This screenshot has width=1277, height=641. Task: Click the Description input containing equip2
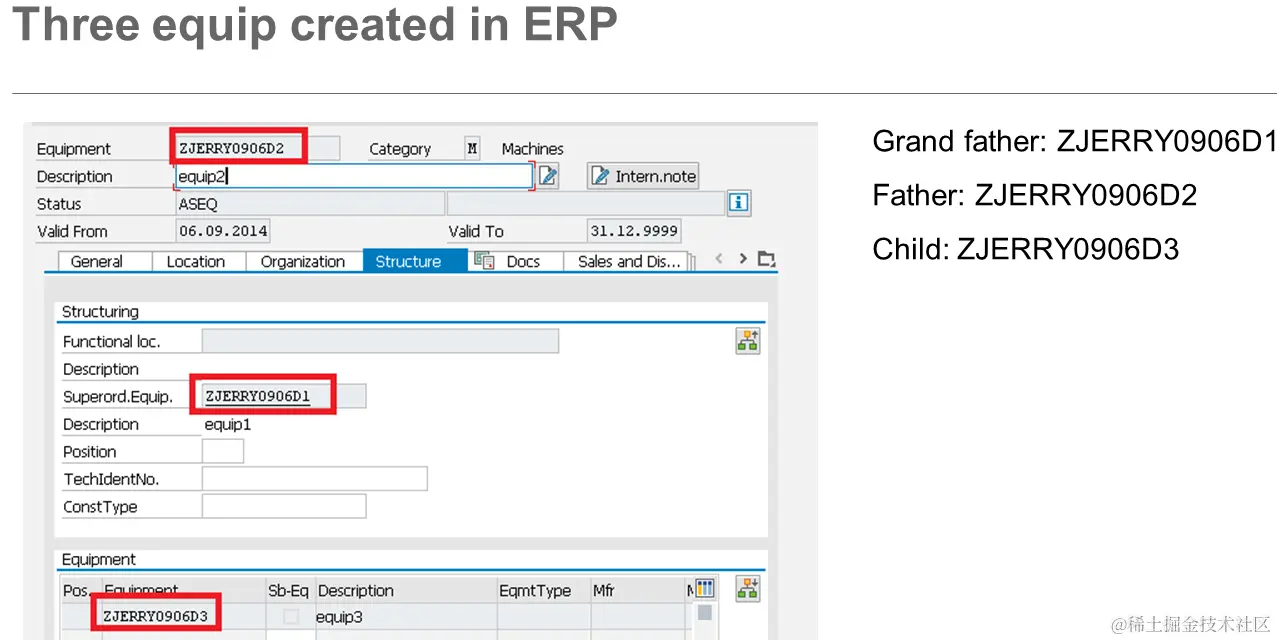(353, 176)
